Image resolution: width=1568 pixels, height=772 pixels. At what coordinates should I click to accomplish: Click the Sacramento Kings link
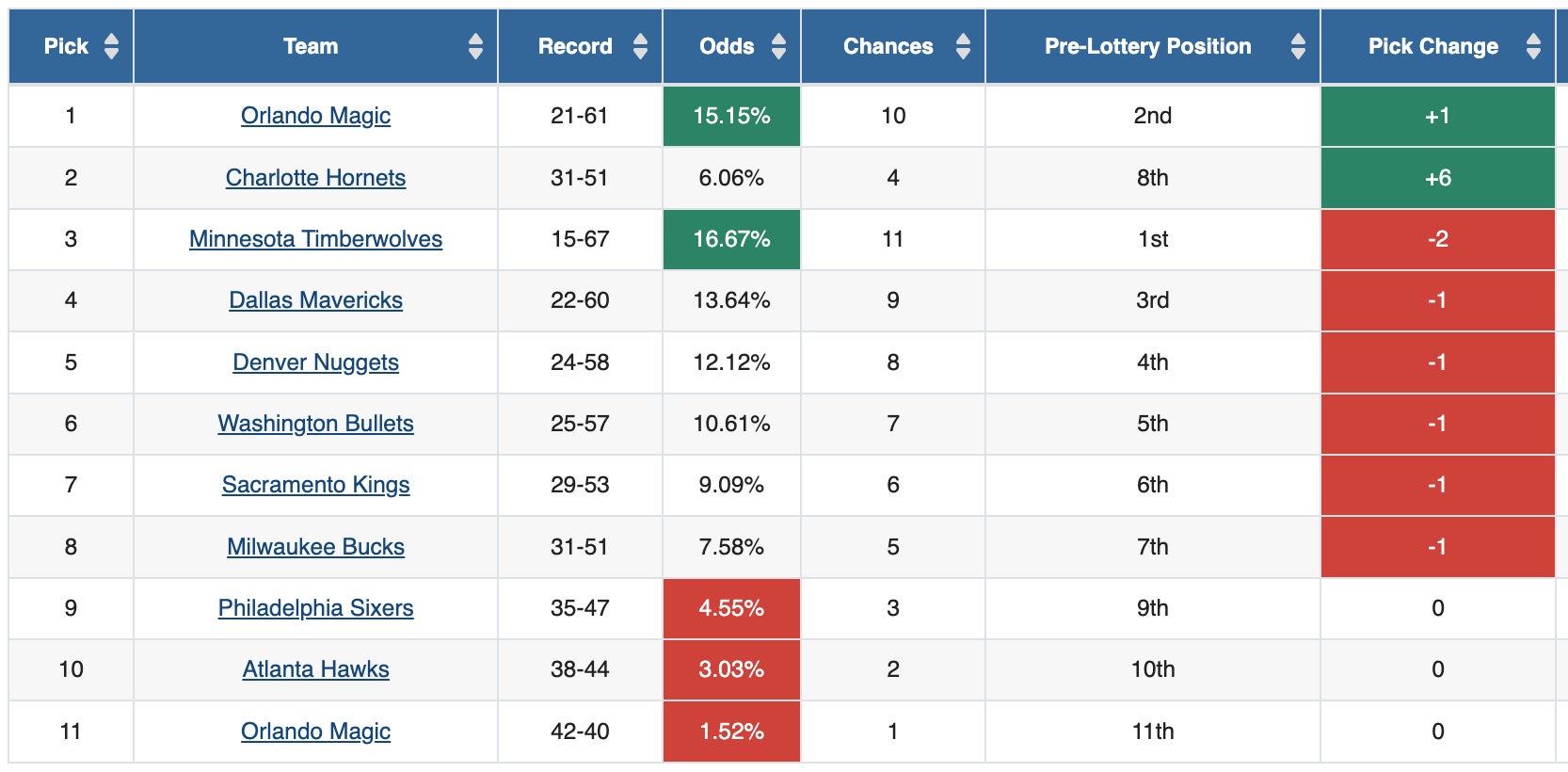(315, 485)
